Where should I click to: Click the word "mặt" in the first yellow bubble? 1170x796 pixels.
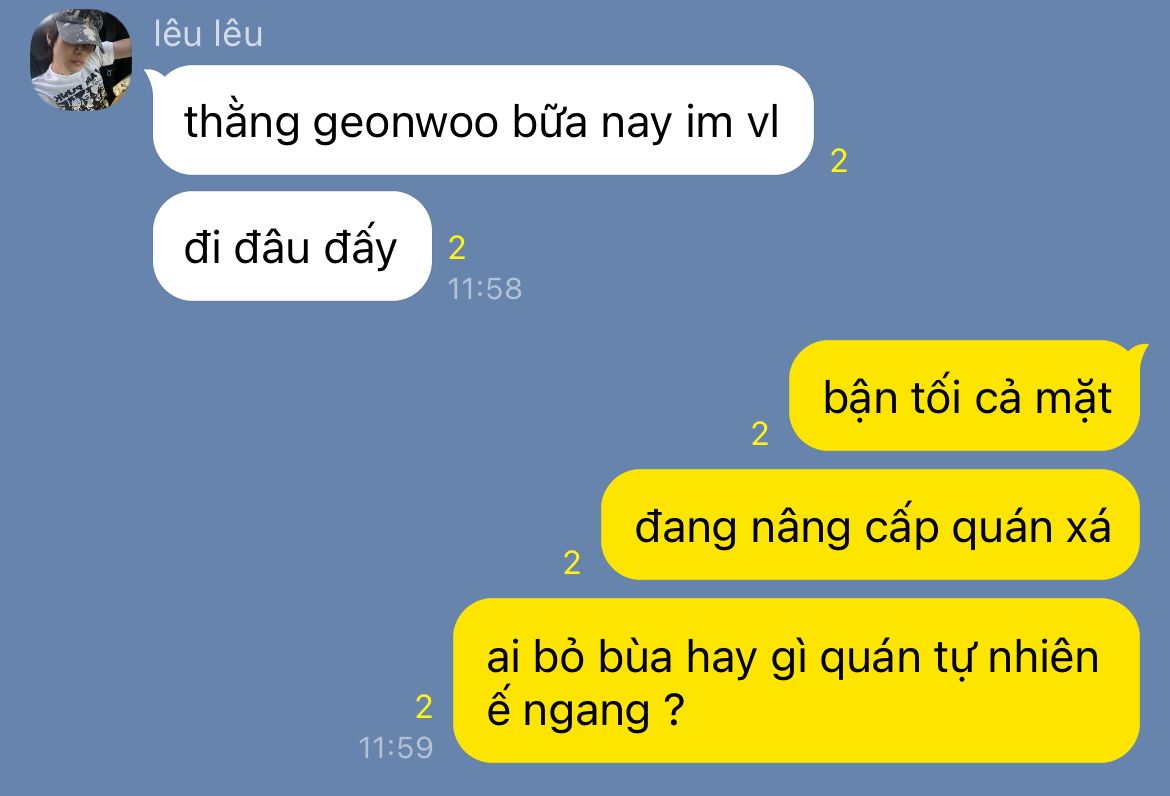[x=1074, y=398]
